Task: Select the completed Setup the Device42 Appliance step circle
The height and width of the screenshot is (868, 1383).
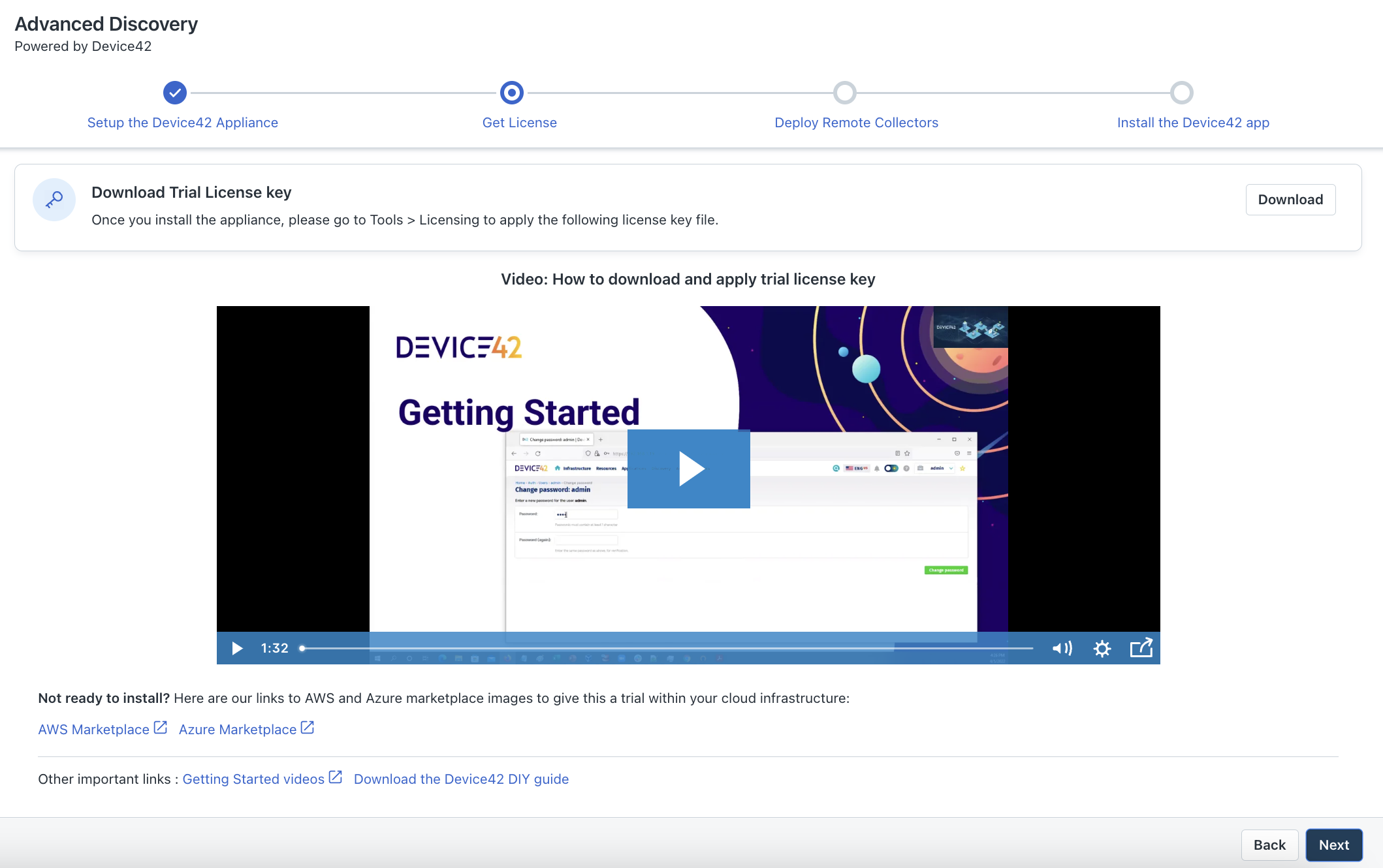Action: tap(175, 93)
